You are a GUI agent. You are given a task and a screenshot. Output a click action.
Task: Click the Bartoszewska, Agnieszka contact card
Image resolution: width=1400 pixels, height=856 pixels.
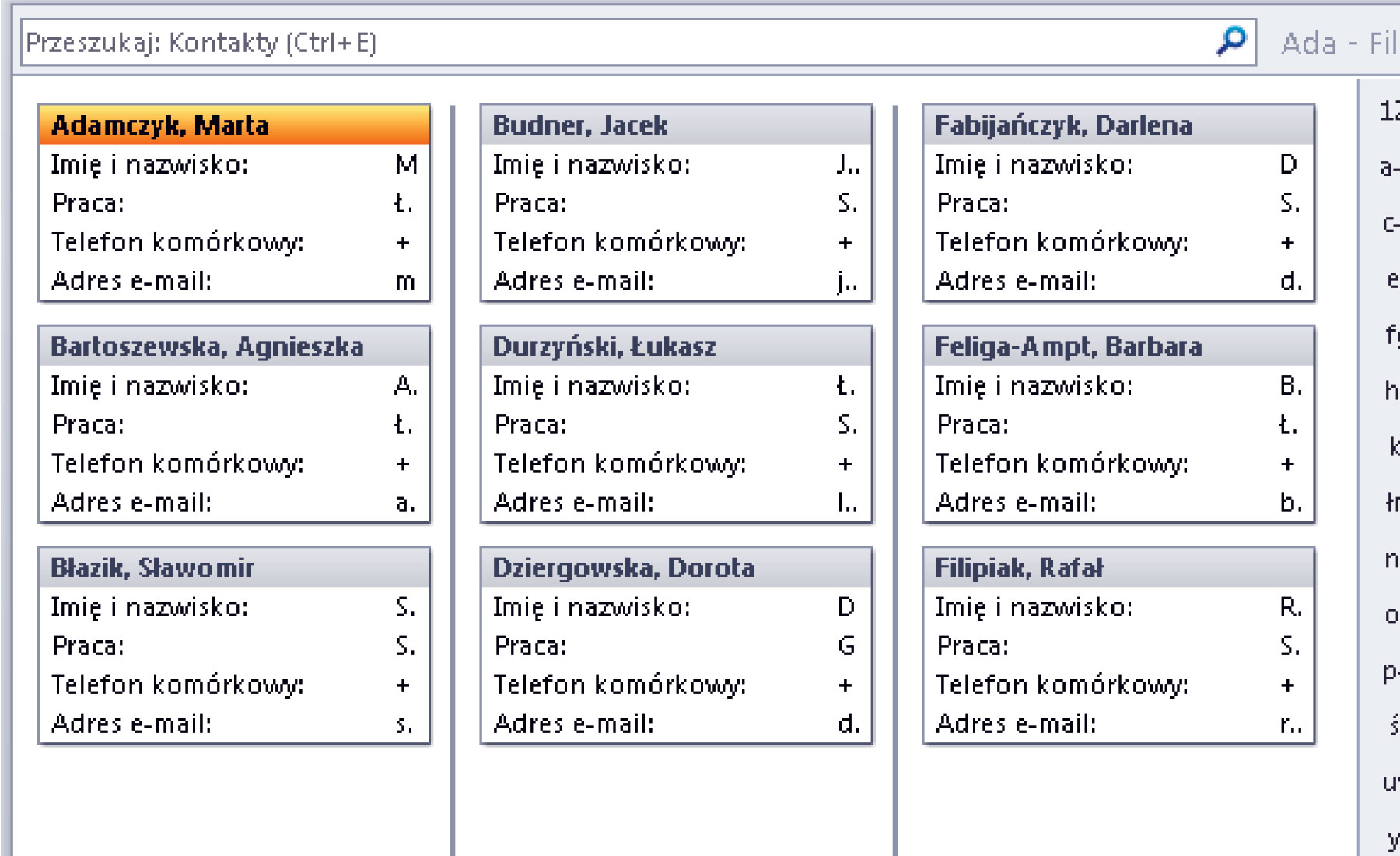coord(233,346)
